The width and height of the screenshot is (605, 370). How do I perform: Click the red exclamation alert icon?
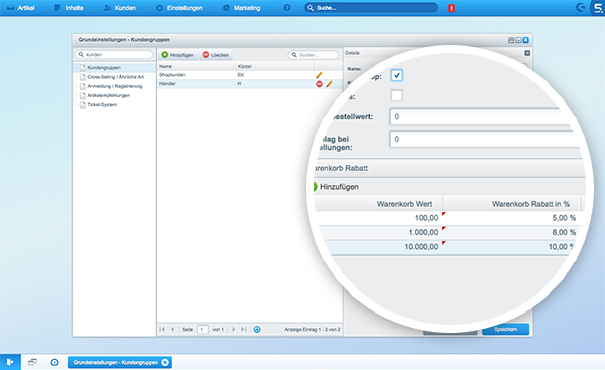point(451,8)
